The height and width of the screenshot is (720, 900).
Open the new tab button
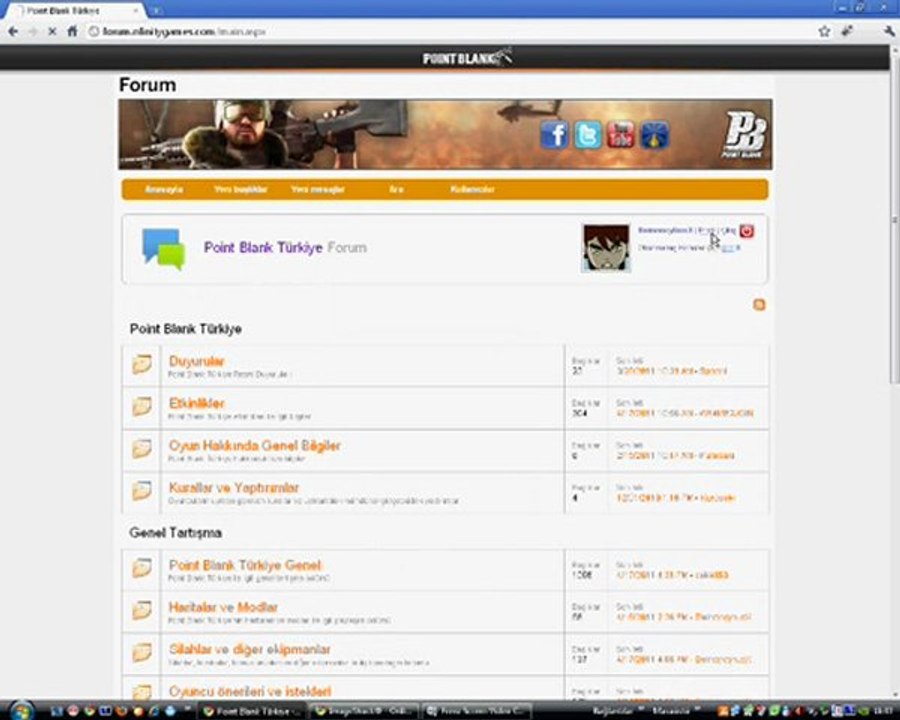(x=156, y=10)
